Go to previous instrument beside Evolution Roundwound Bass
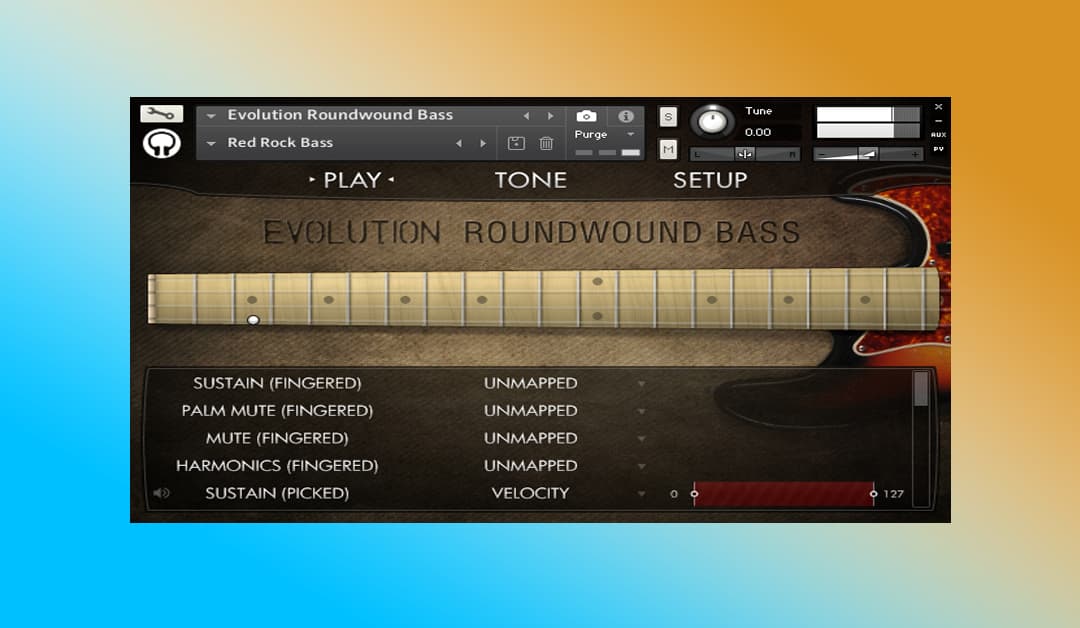1080x628 pixels. pos(526,116)
